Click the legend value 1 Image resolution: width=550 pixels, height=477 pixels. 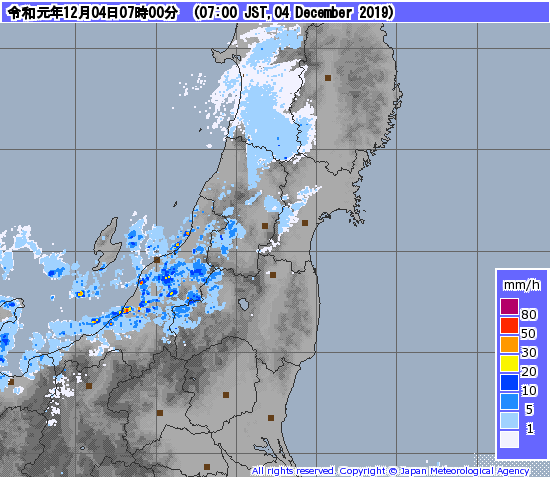pyautogui.click(x=530, y=428)
